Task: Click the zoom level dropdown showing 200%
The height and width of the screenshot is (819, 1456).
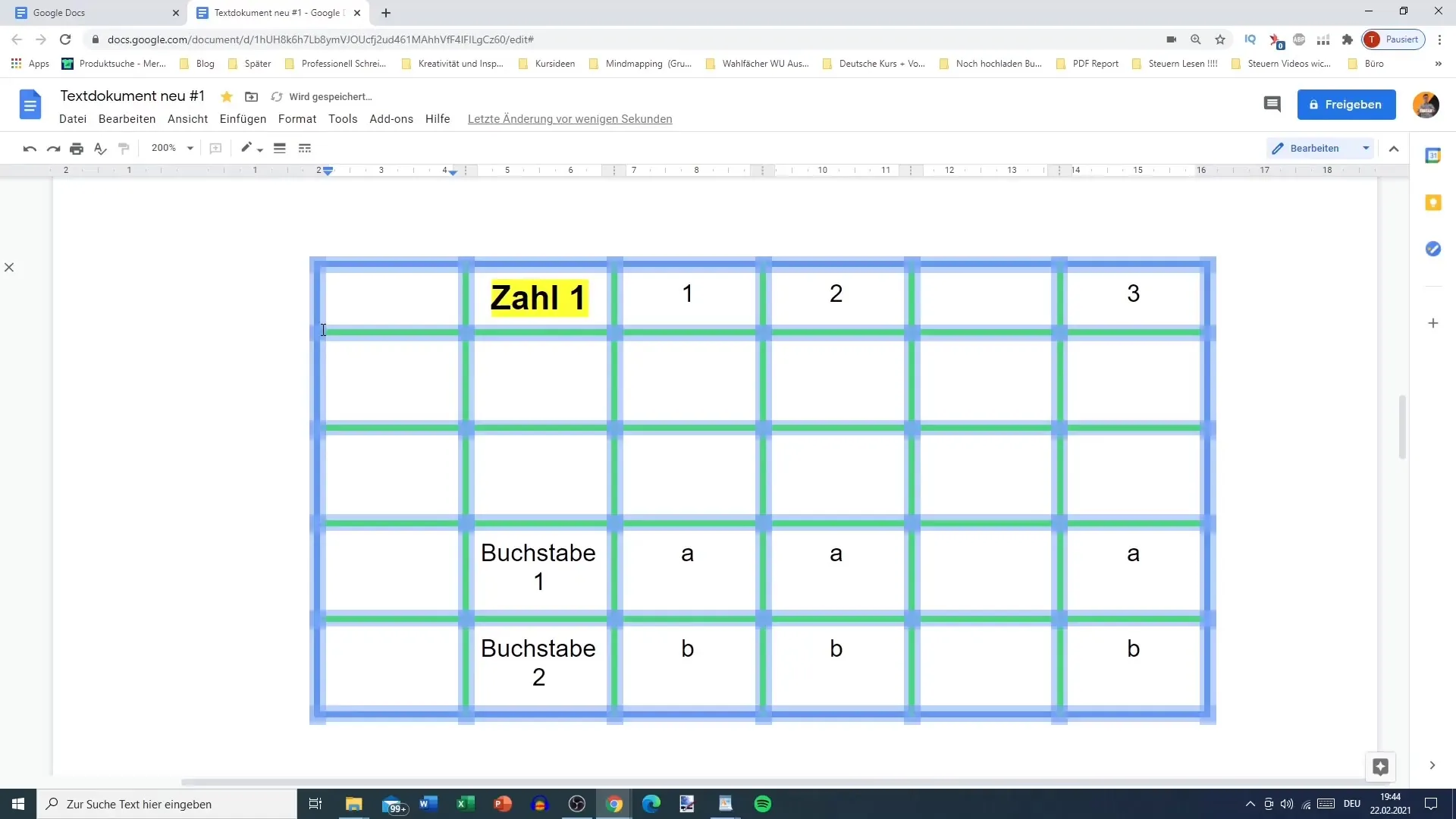Action: (171, 148)
